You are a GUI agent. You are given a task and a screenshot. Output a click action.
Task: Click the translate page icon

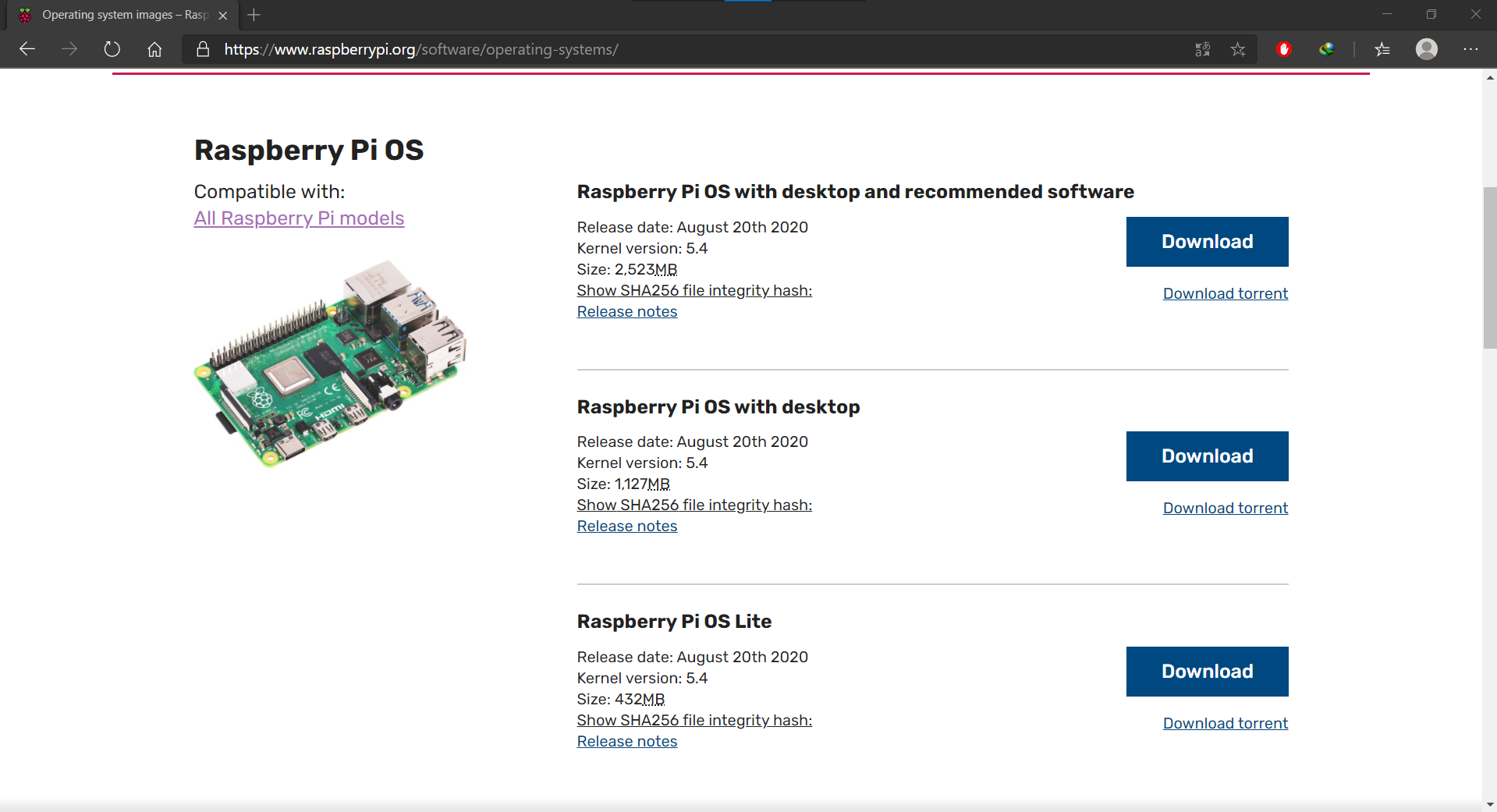pyautogui.click(x=1202, y=49)
